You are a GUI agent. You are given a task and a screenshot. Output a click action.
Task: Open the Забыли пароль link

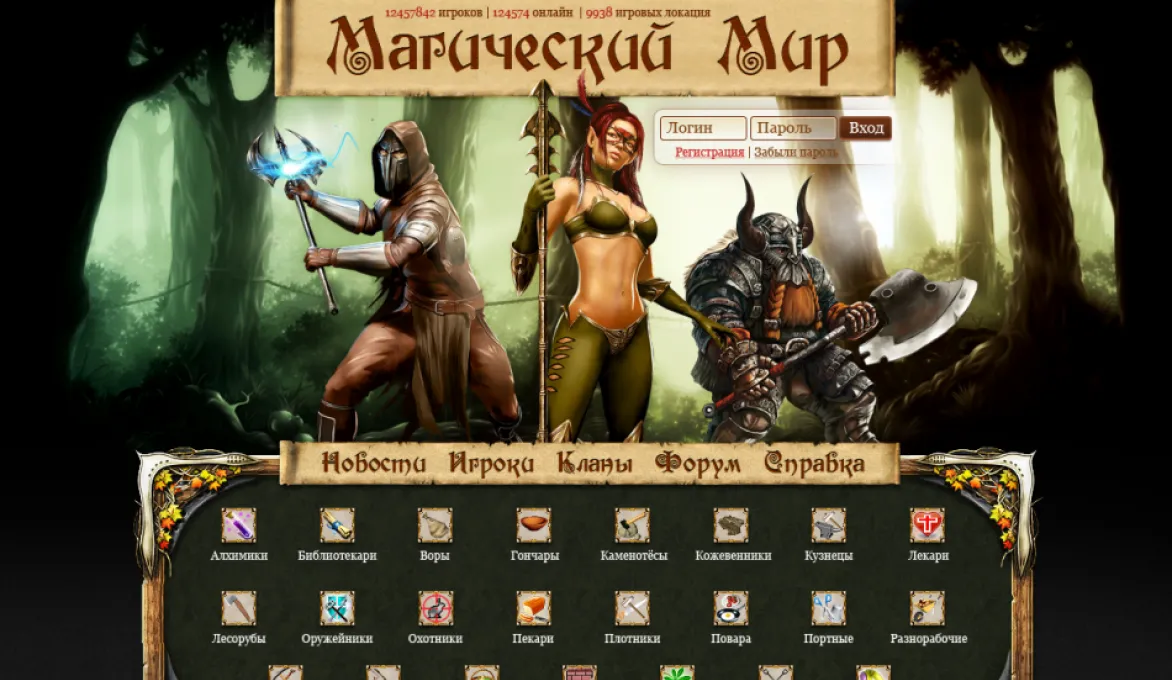click(x=796, y=152)
